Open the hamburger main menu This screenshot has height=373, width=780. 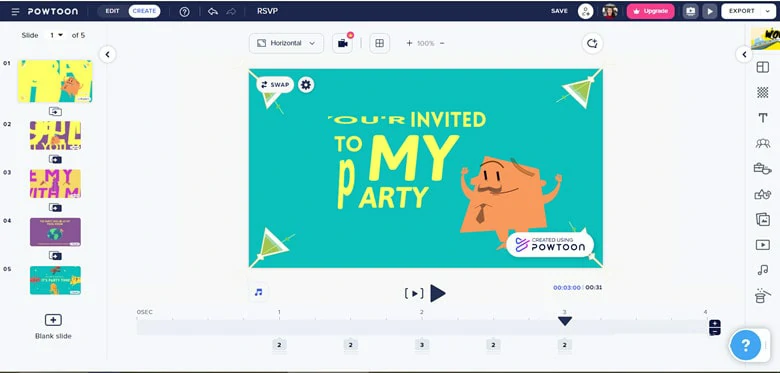(x=15, y=11)
